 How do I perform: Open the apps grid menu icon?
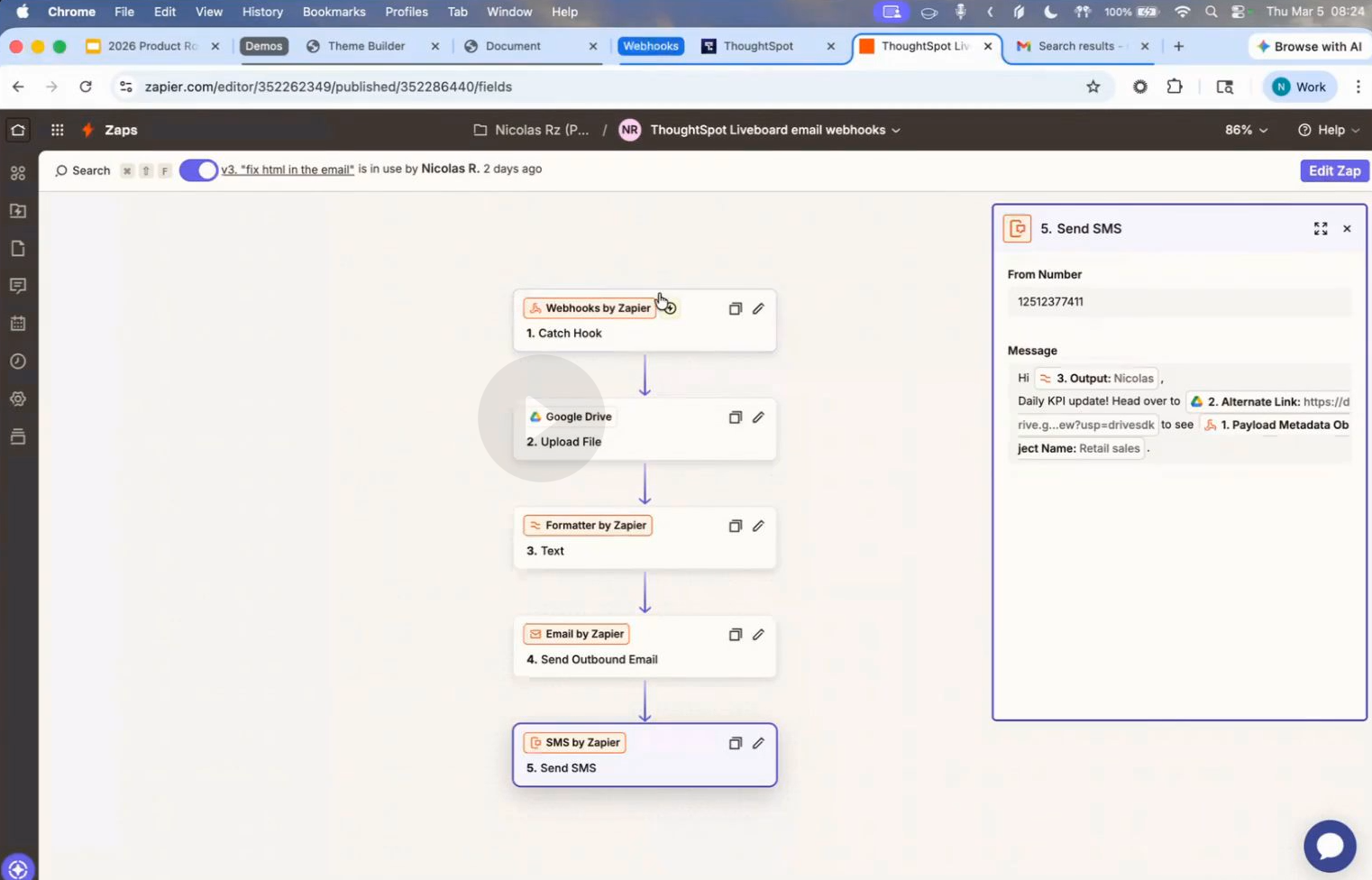(x=57, y=130)
